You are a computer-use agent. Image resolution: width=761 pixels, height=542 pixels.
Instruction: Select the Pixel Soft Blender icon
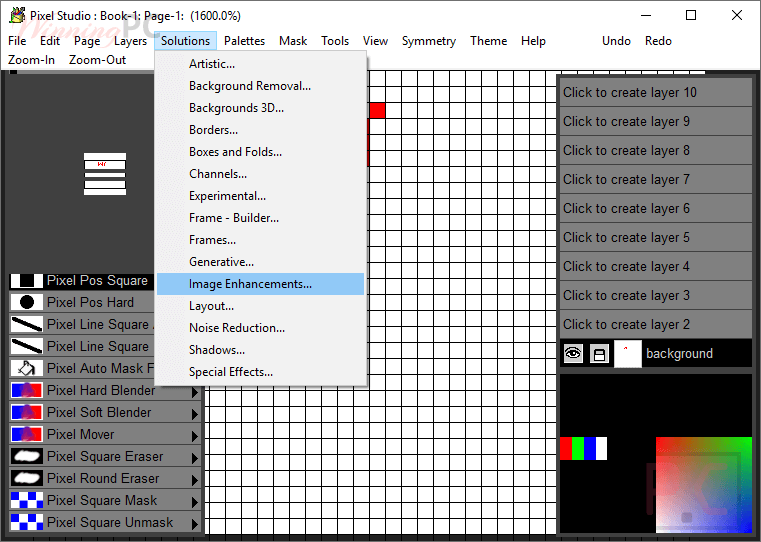tap(27, 412)
